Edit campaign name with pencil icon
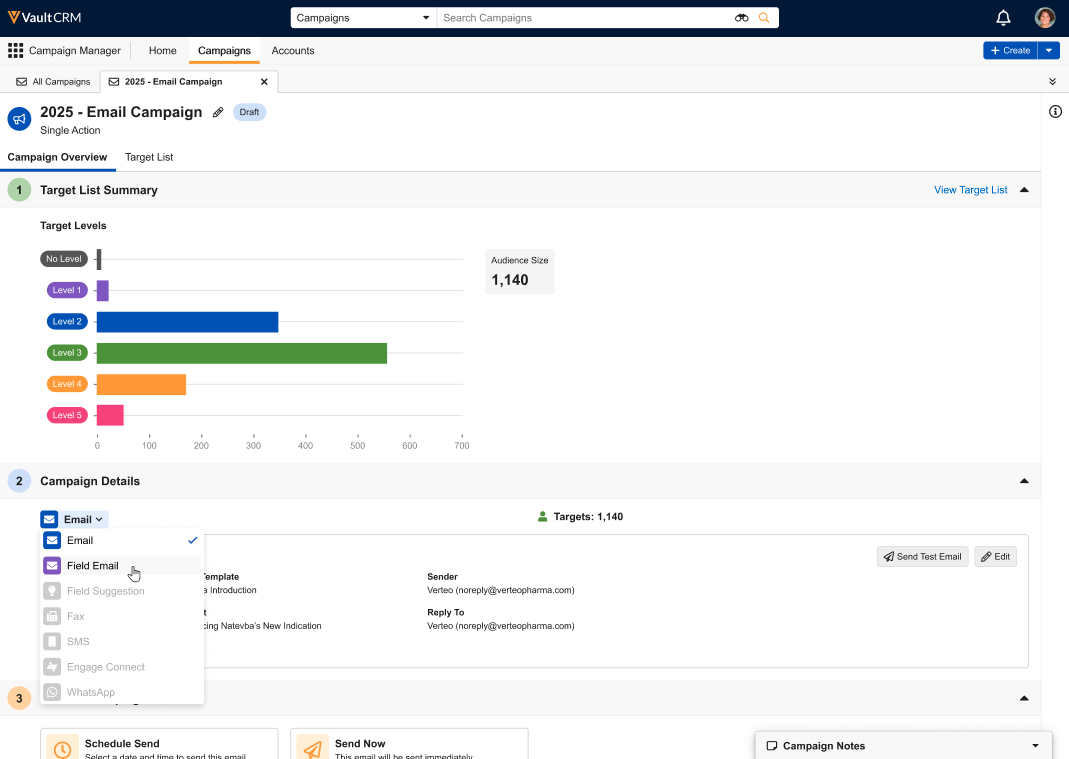 (219, 113)
